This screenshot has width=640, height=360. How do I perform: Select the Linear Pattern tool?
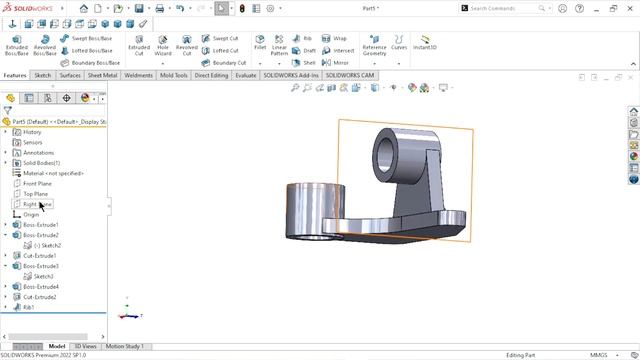(279, 45)
